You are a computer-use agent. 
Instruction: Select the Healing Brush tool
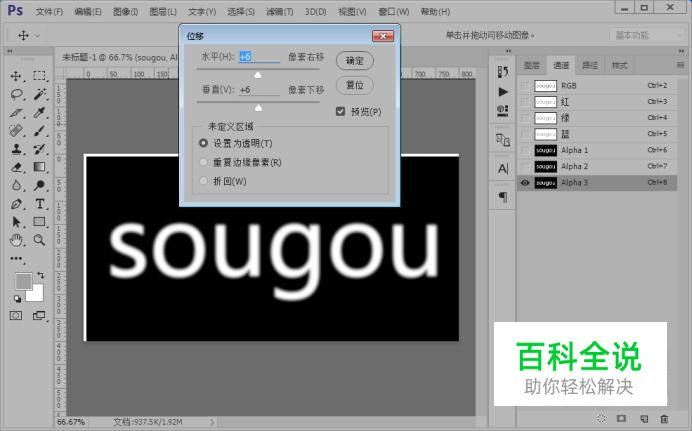[16, 131]
